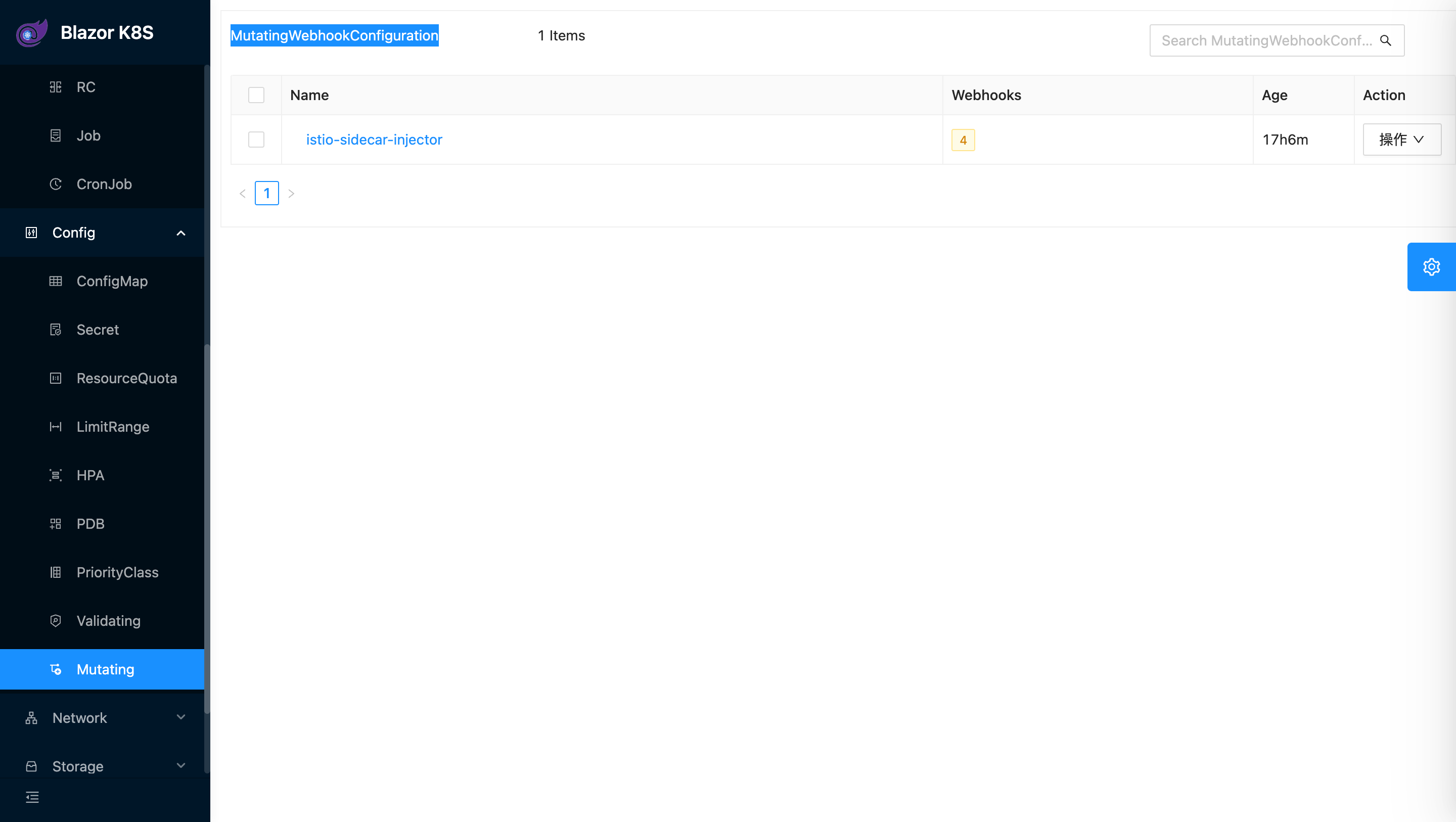Image resolution: width=1456 pixels, height=822 pixels.
Task: Collapse the Config menu section
Action: point(181,233)
